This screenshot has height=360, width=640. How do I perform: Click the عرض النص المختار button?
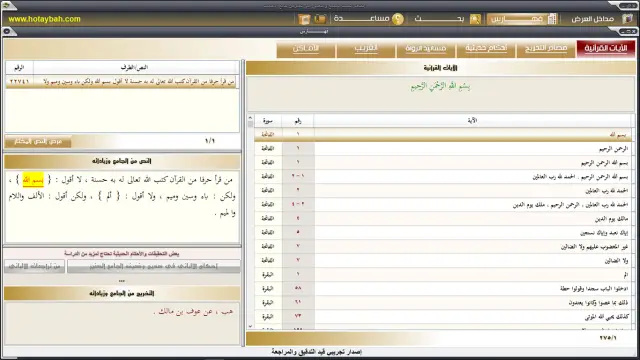pyautogui.click(x=38, y=141)
